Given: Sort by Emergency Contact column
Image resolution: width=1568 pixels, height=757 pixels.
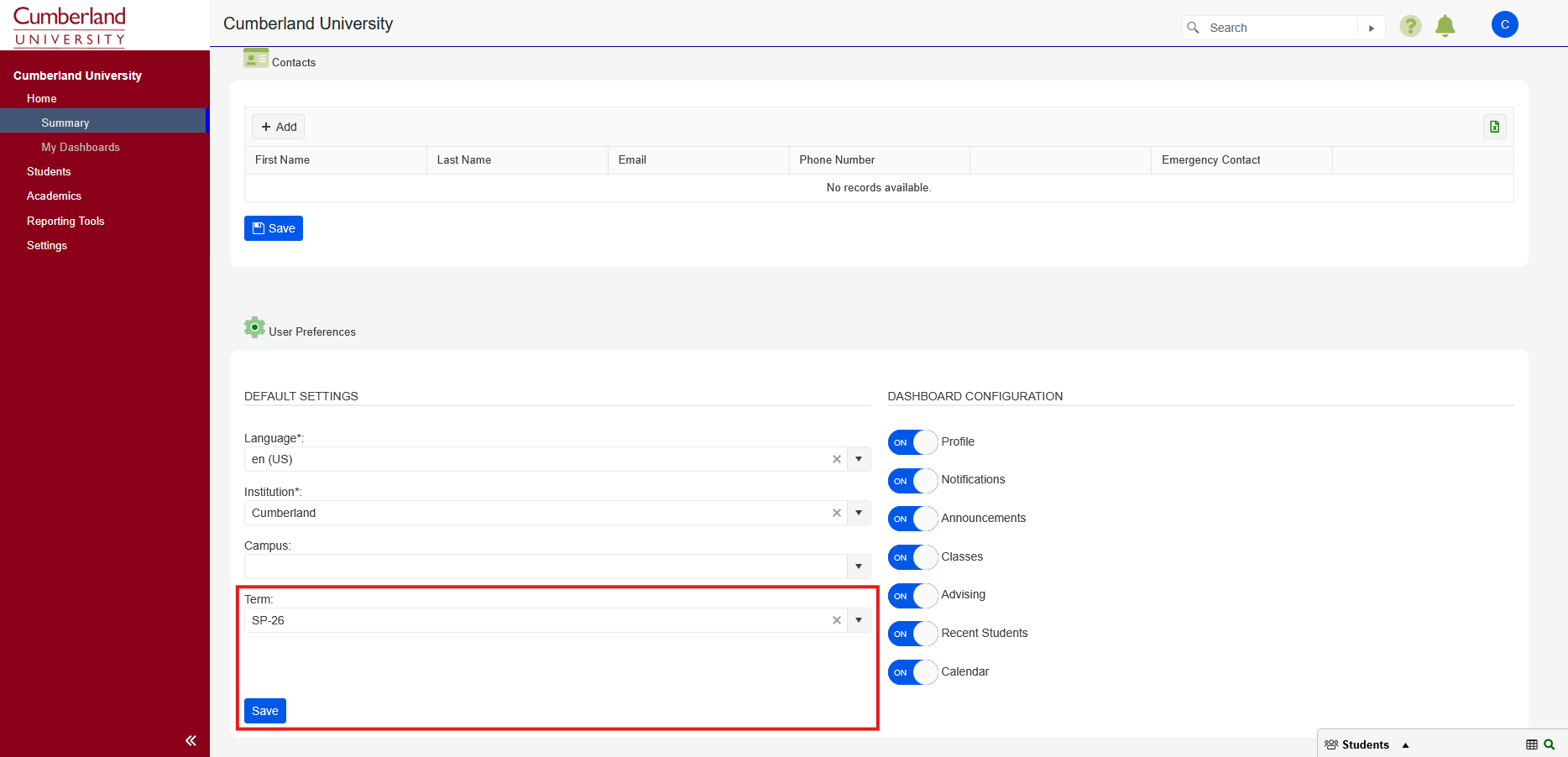Looking at the screenshot, I should click(x=1241, y=159).
